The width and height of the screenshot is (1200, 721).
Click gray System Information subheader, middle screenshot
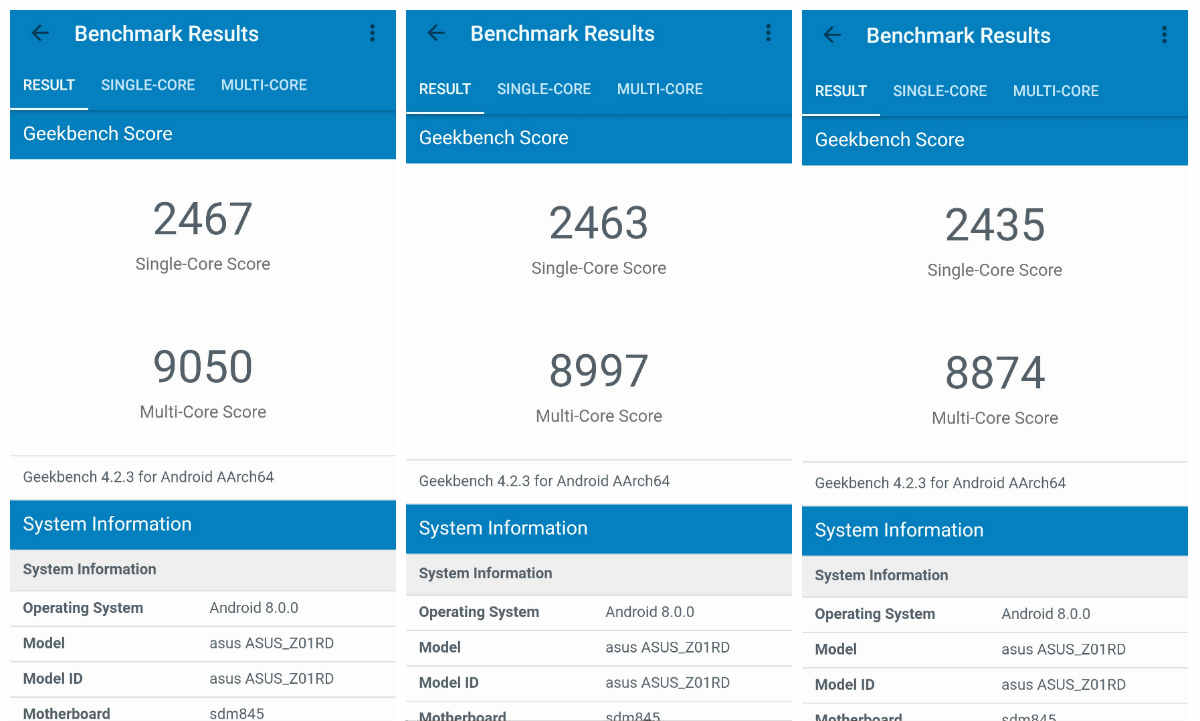point(599,574)
